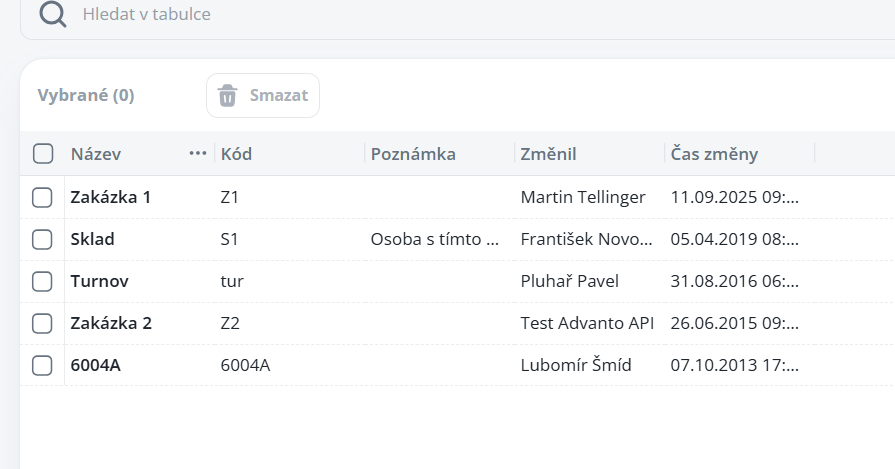Click the Čas změny column header
The image size is (895, 469).
(714, 154)
